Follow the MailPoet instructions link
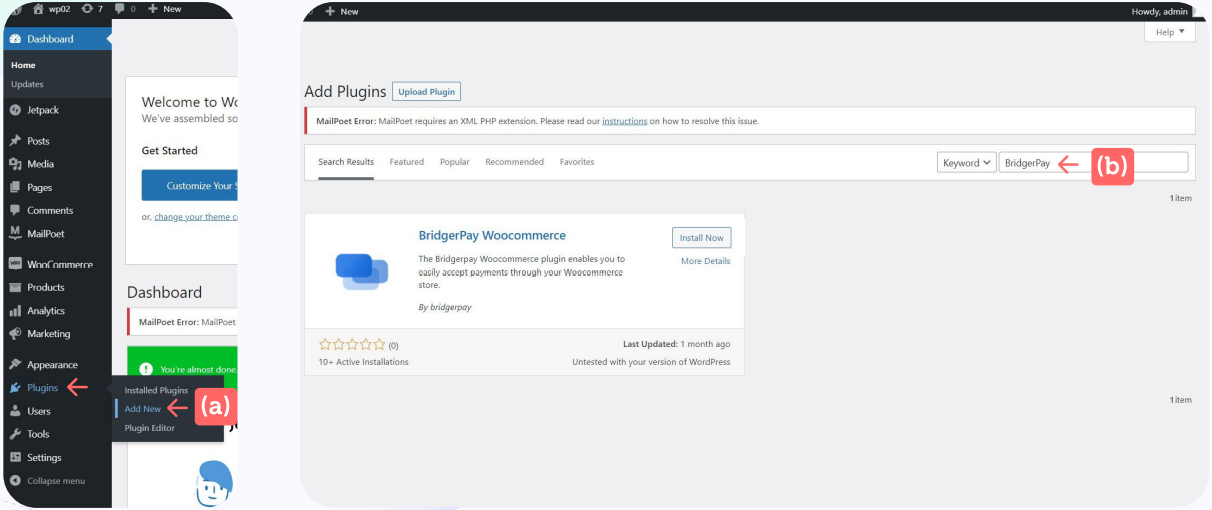 click(625, 121)
